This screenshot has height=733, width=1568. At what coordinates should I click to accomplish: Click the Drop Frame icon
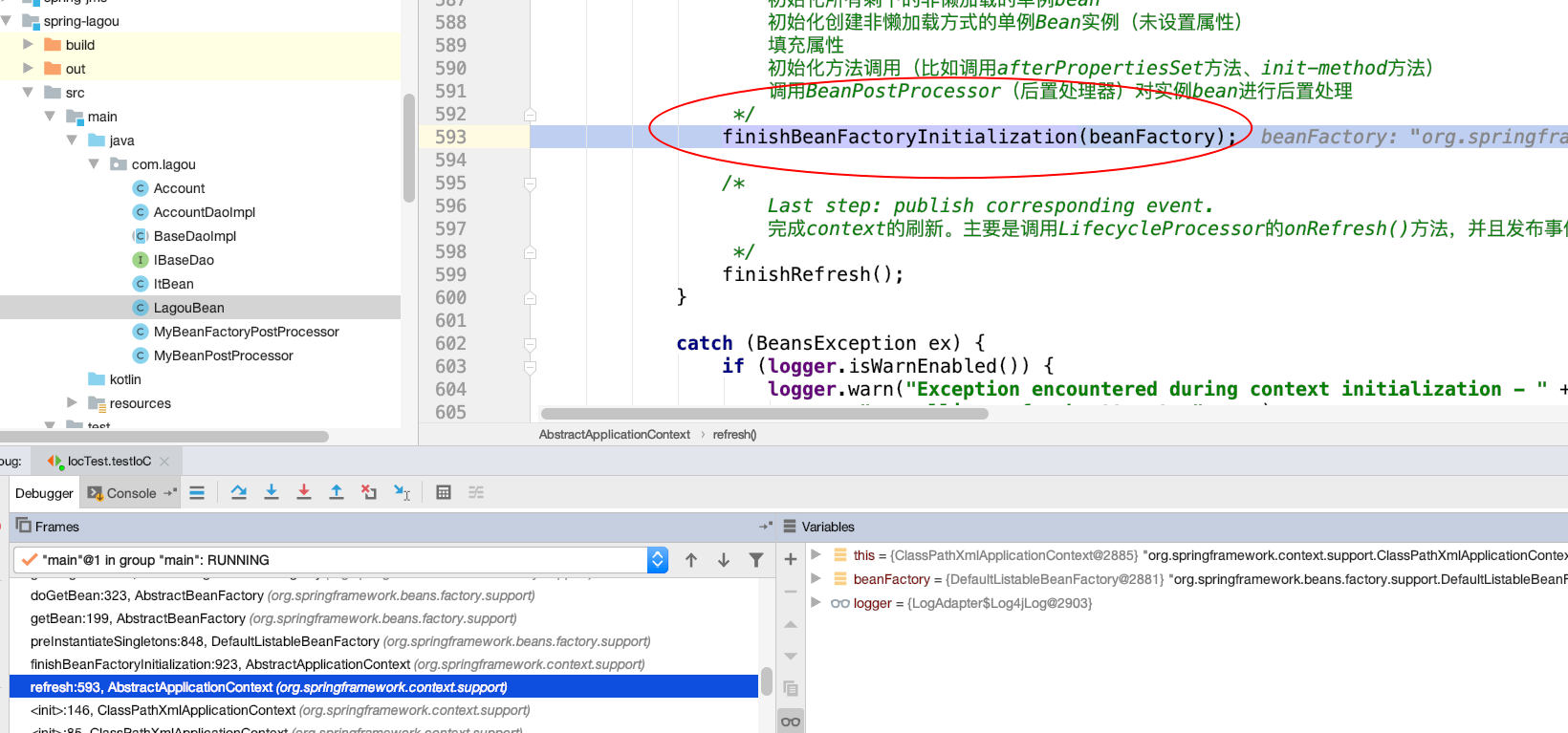pyautogui.click(x=369, y=492)
